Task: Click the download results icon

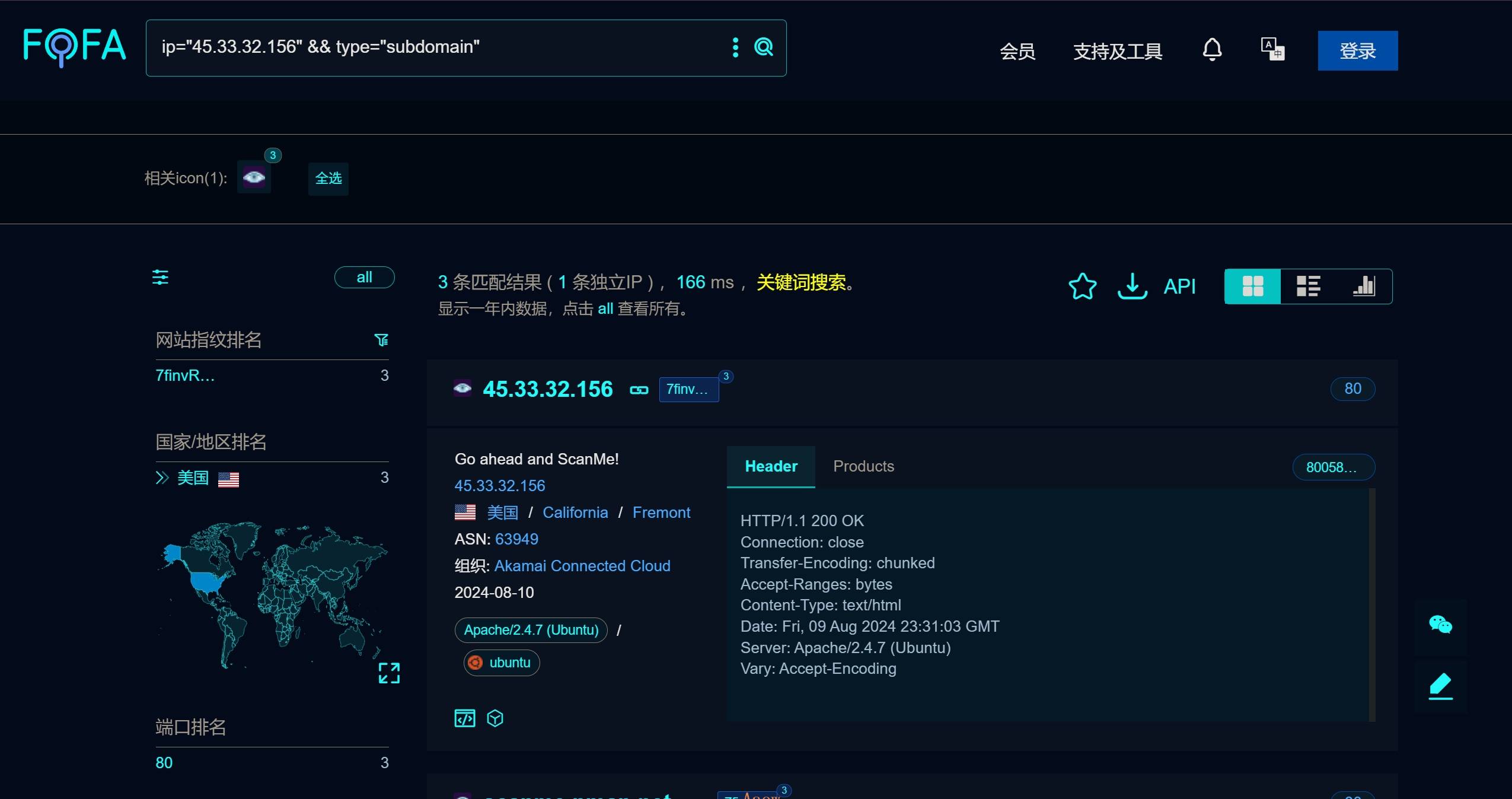Action: point(1132,287)
